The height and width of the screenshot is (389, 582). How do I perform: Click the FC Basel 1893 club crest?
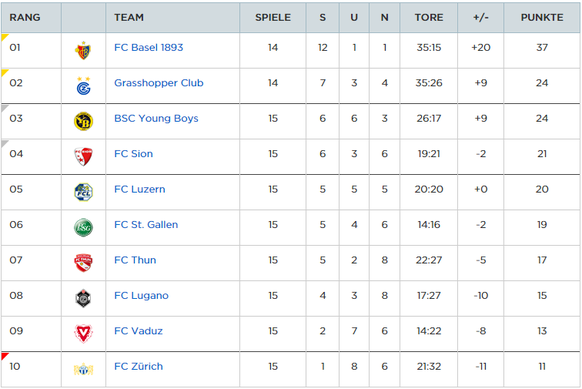(83, 50)
